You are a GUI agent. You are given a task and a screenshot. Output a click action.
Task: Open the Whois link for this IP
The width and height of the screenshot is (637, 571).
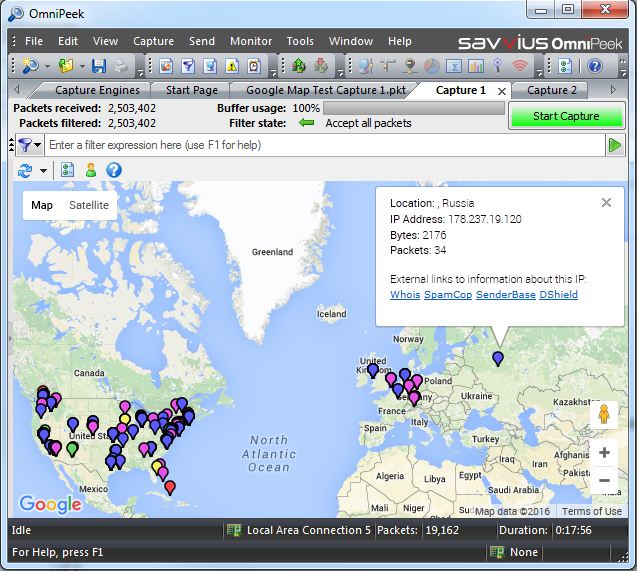point(405,295)
